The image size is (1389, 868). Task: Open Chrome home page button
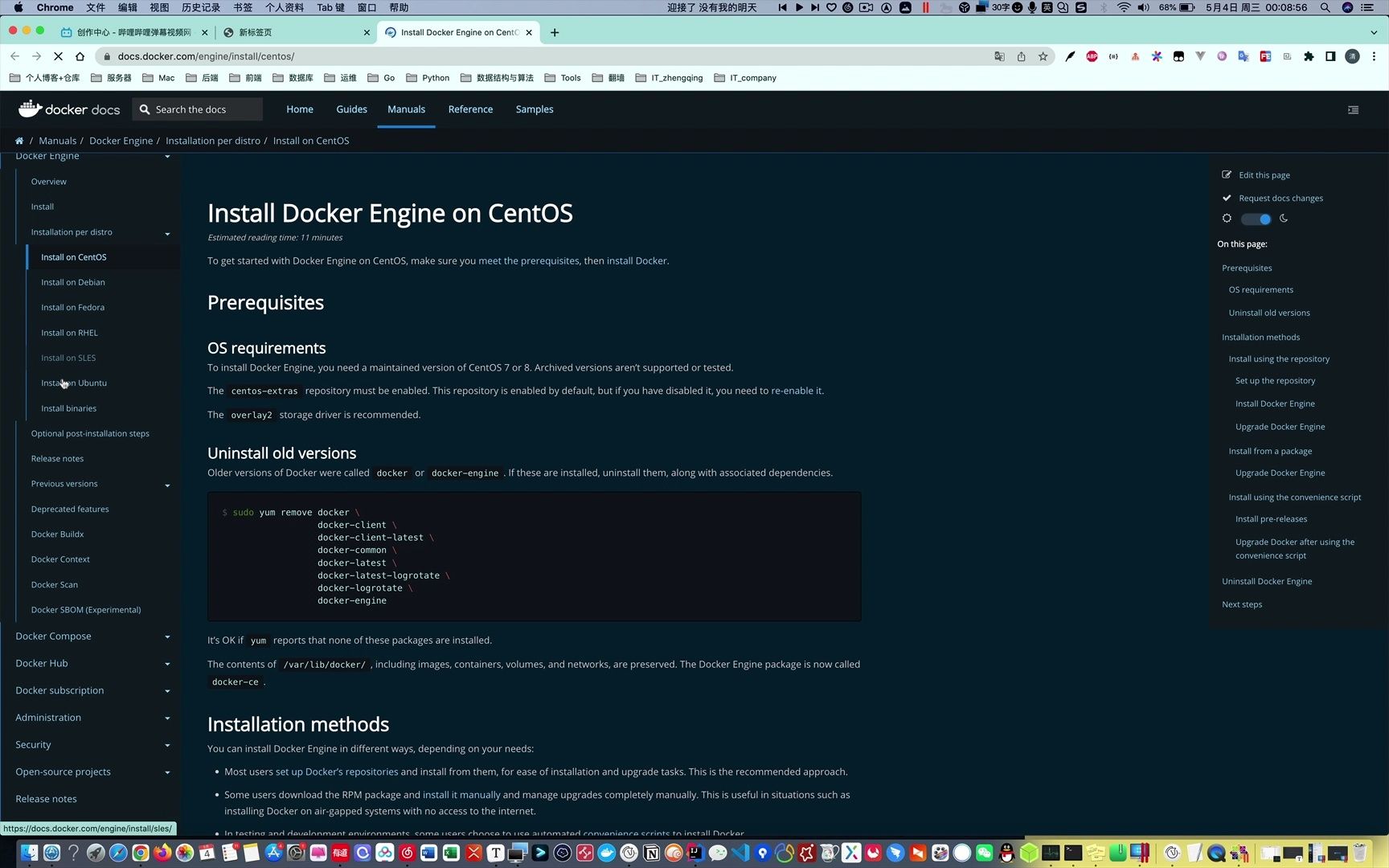click(x=80, y=56)
